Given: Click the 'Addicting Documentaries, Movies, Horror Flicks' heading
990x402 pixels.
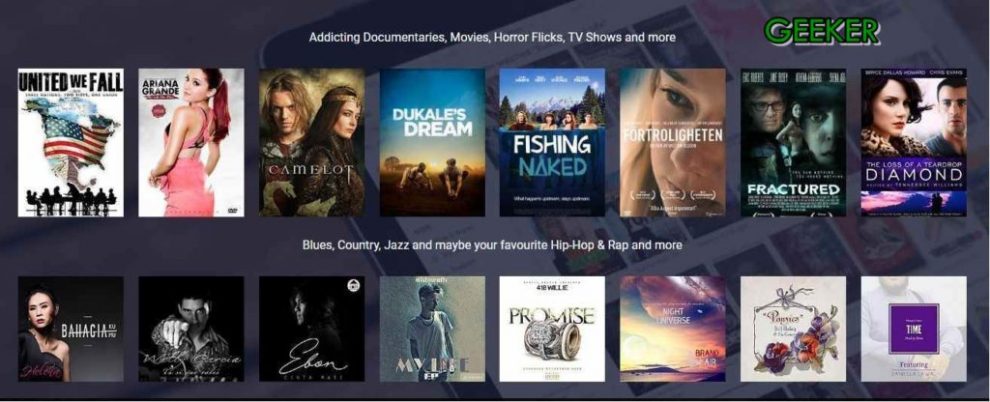Looking at the screenshot, I should [x=492, y=37].
